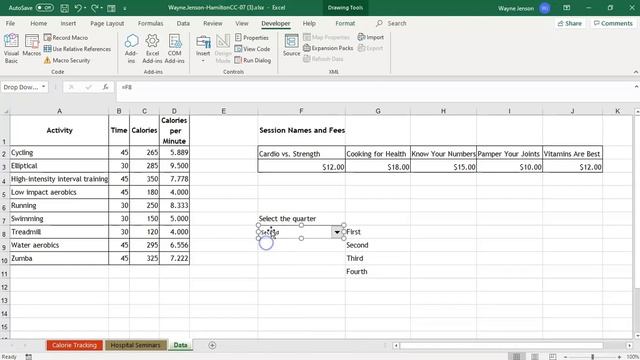Open the Macros dialog
The width and height of the screenshot is (640, 360).
point(31,45)
